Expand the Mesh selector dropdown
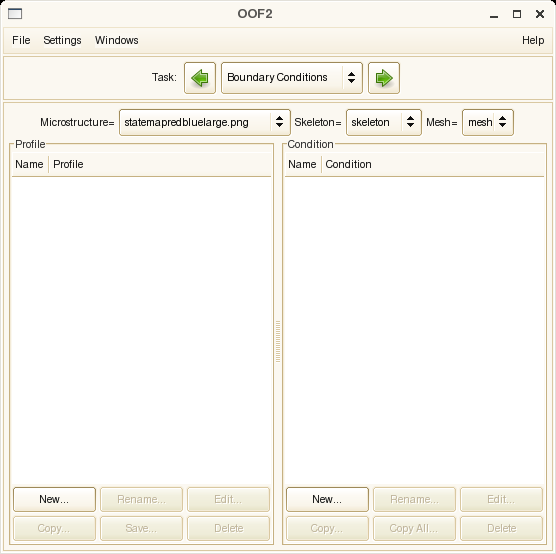Viewport: 556px width, 554px height. (488, 122)
